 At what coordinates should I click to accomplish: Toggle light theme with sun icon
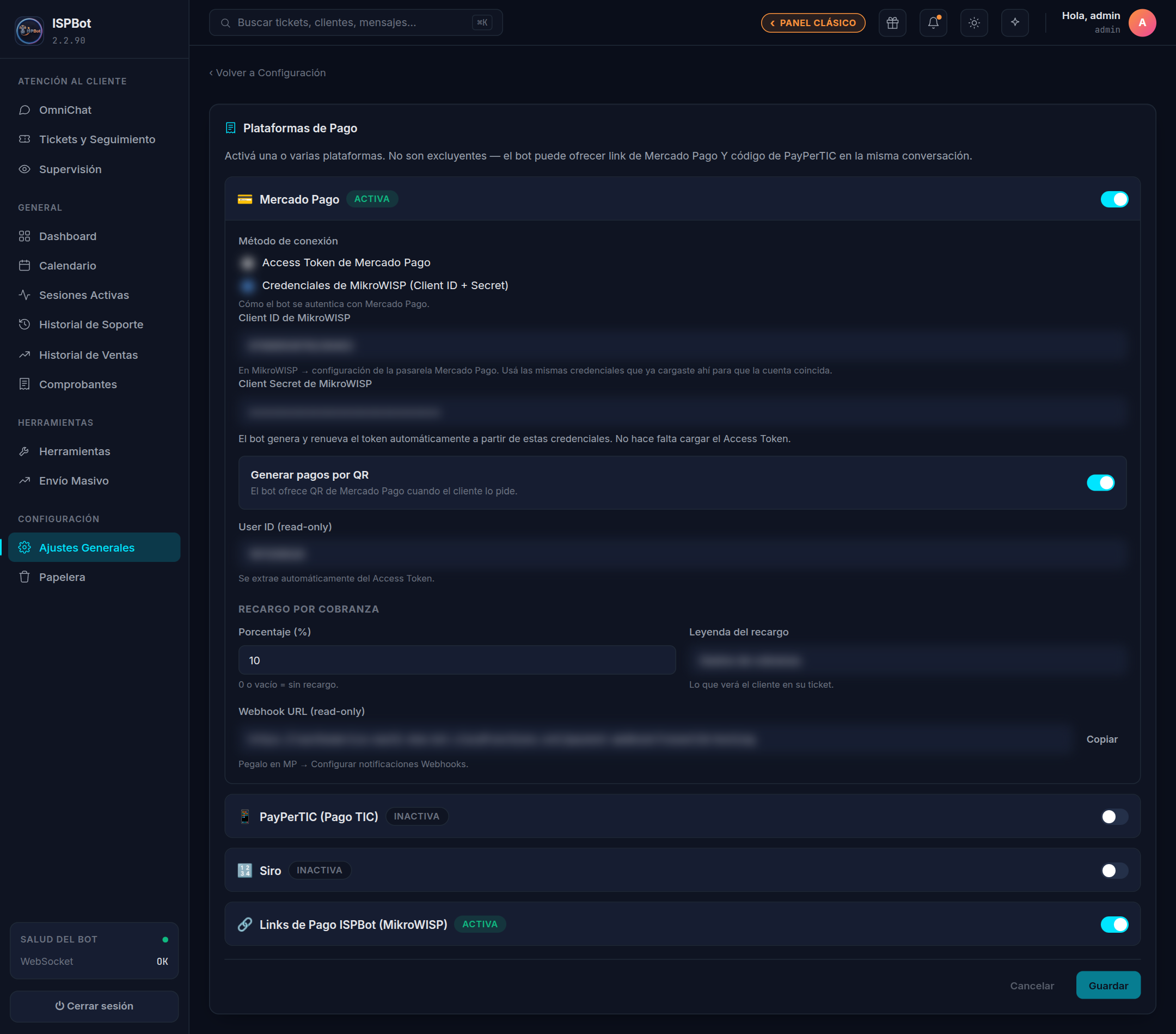[x=974, y=23]
